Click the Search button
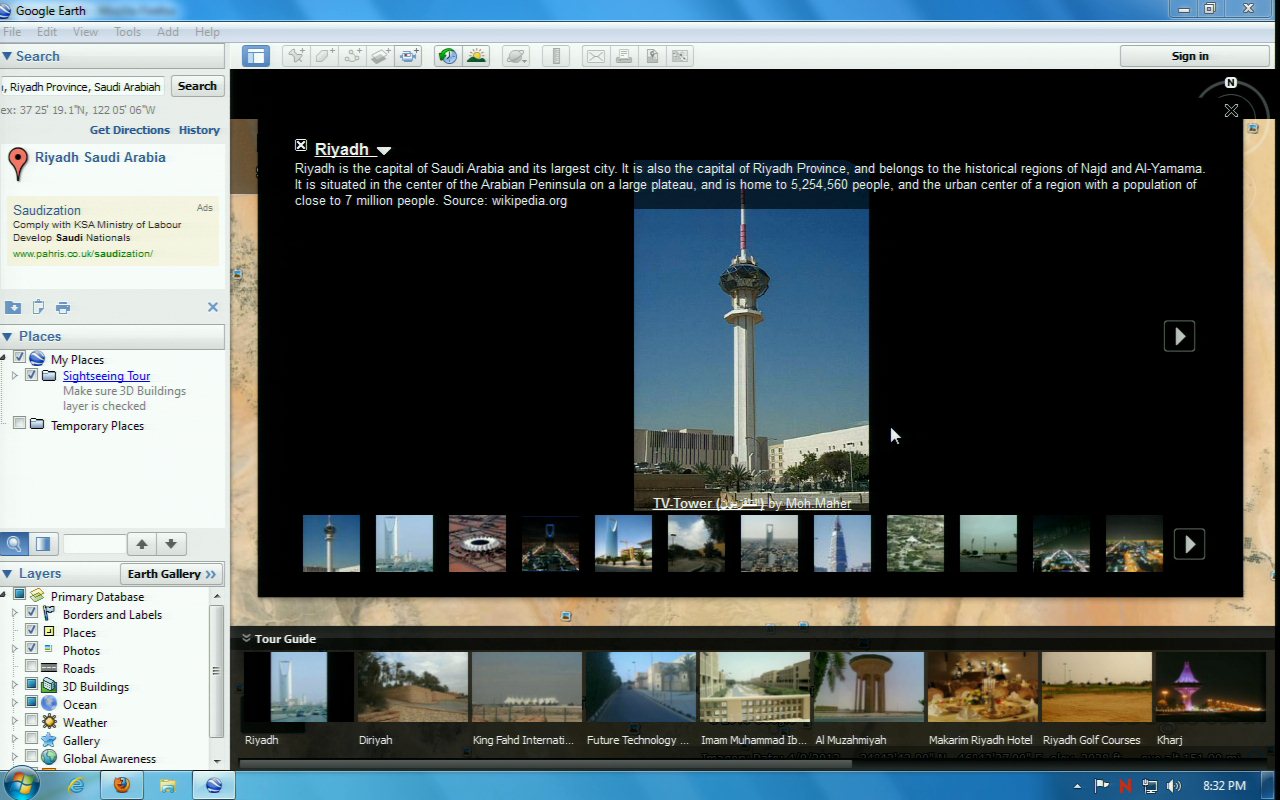This screenshot has width=1280, height=800. tap(197, 86)
